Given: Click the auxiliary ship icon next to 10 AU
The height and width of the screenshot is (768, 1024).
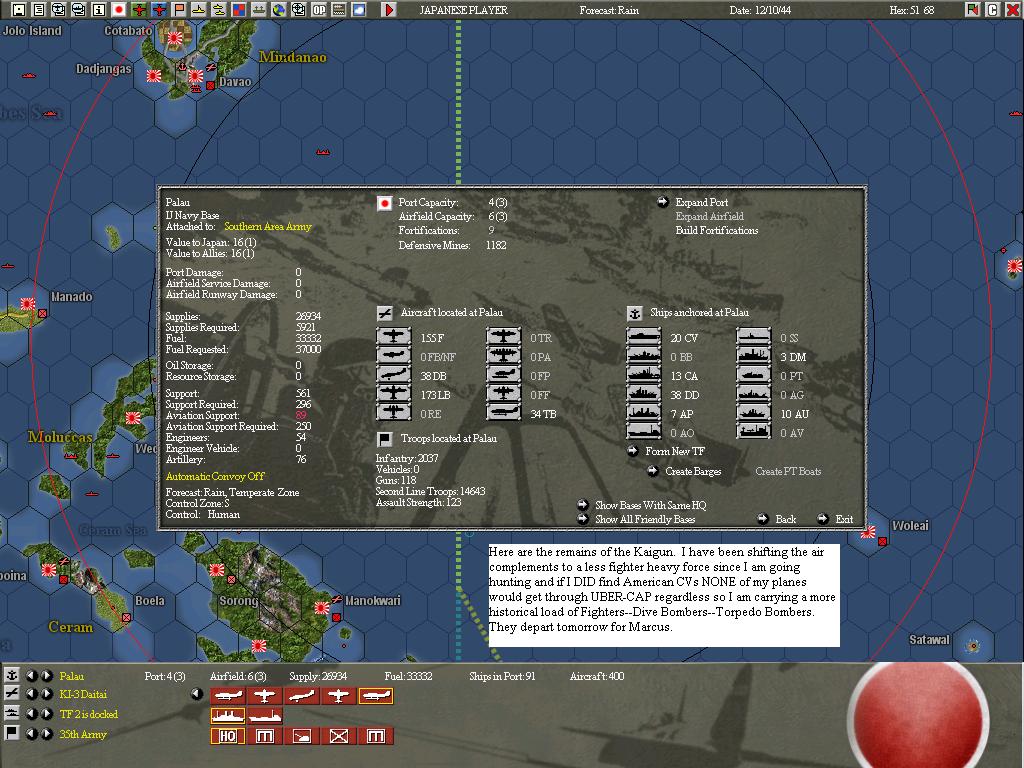Looking at the screenshot, I should pyautogui.click(x=754, y=413).
